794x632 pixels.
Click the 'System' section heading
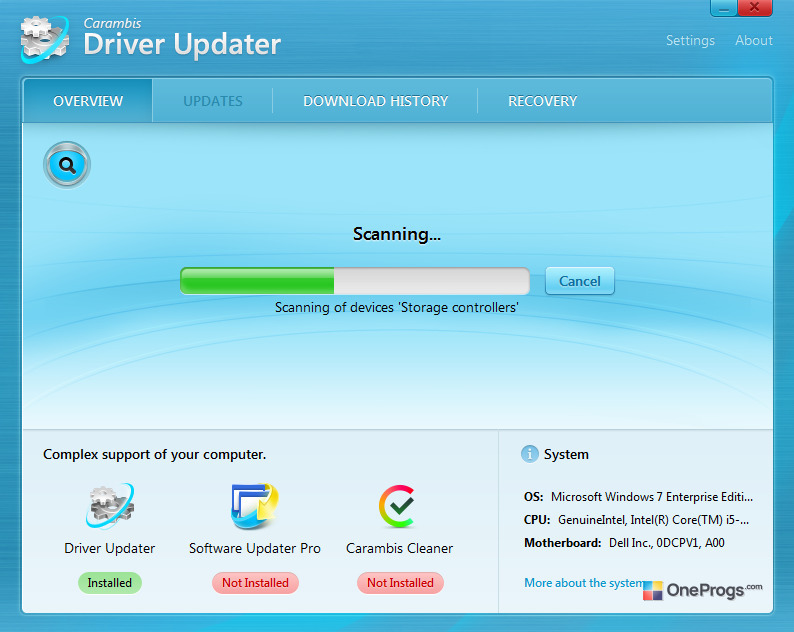tap(566, 454)
